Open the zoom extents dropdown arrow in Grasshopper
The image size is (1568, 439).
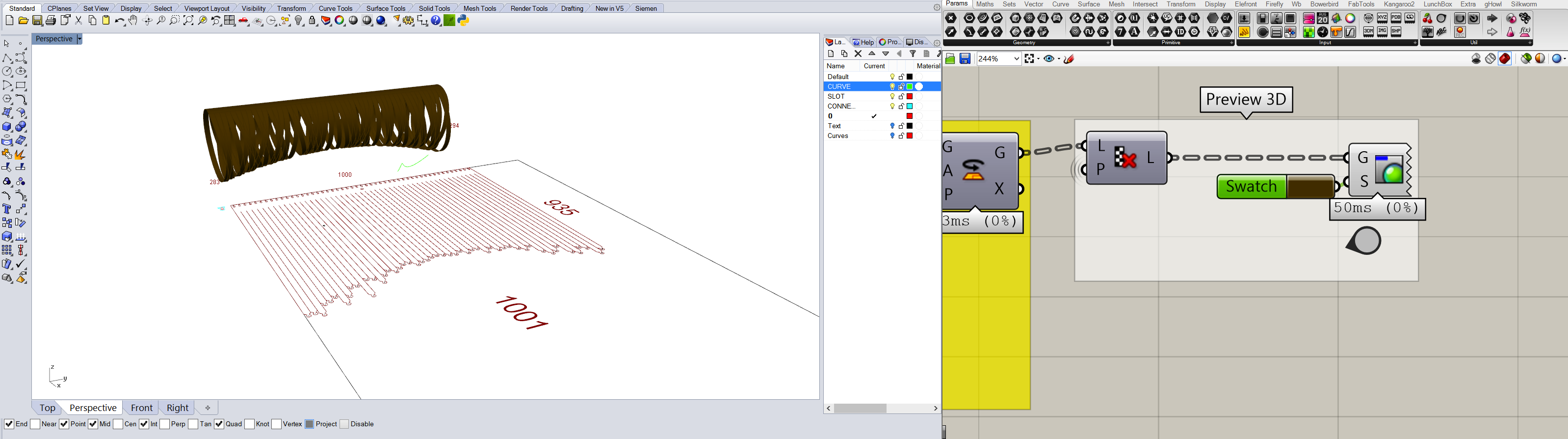pos(1039,58)
